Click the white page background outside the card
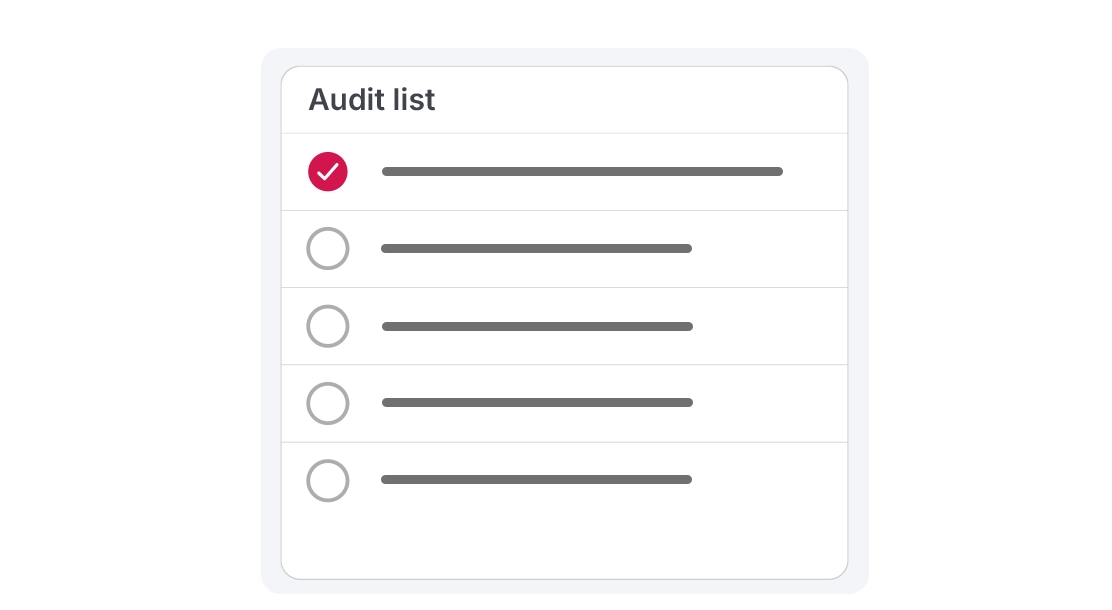The height and width of the screenshot is (610, 1112). click(128, 305)
